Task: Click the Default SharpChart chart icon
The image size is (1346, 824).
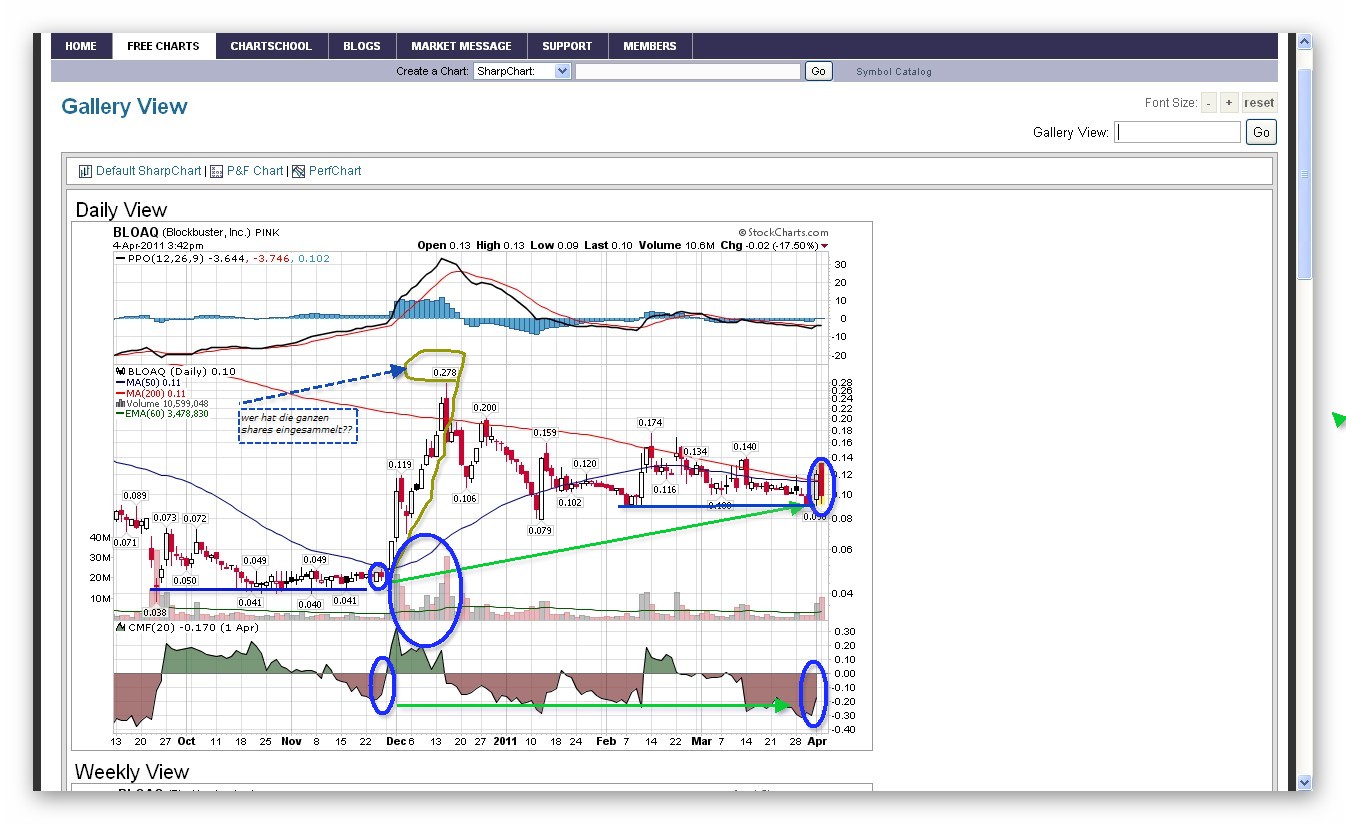Action: point(85,171)
